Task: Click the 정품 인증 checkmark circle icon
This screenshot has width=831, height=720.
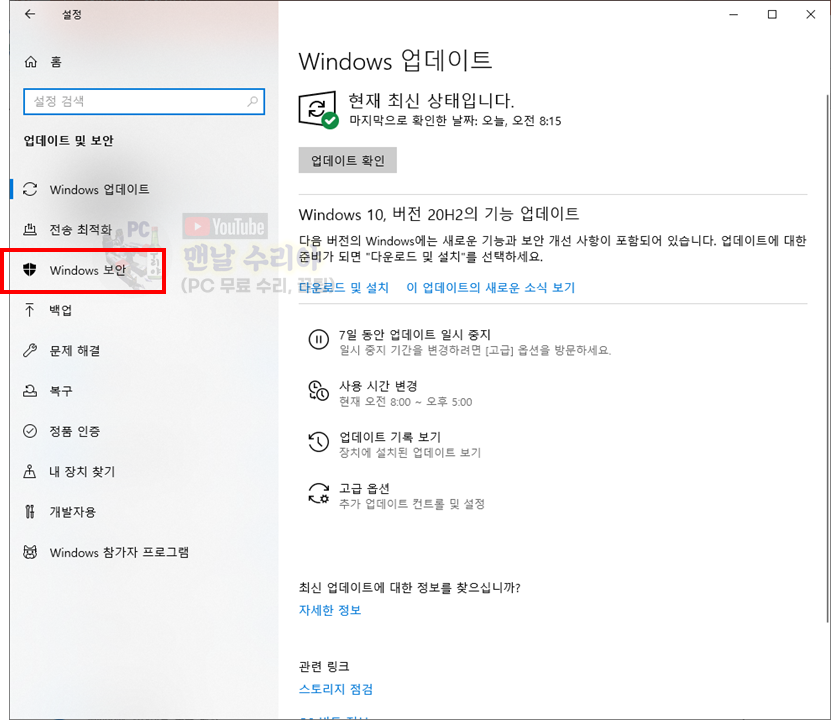Action: tap(30, 431)
